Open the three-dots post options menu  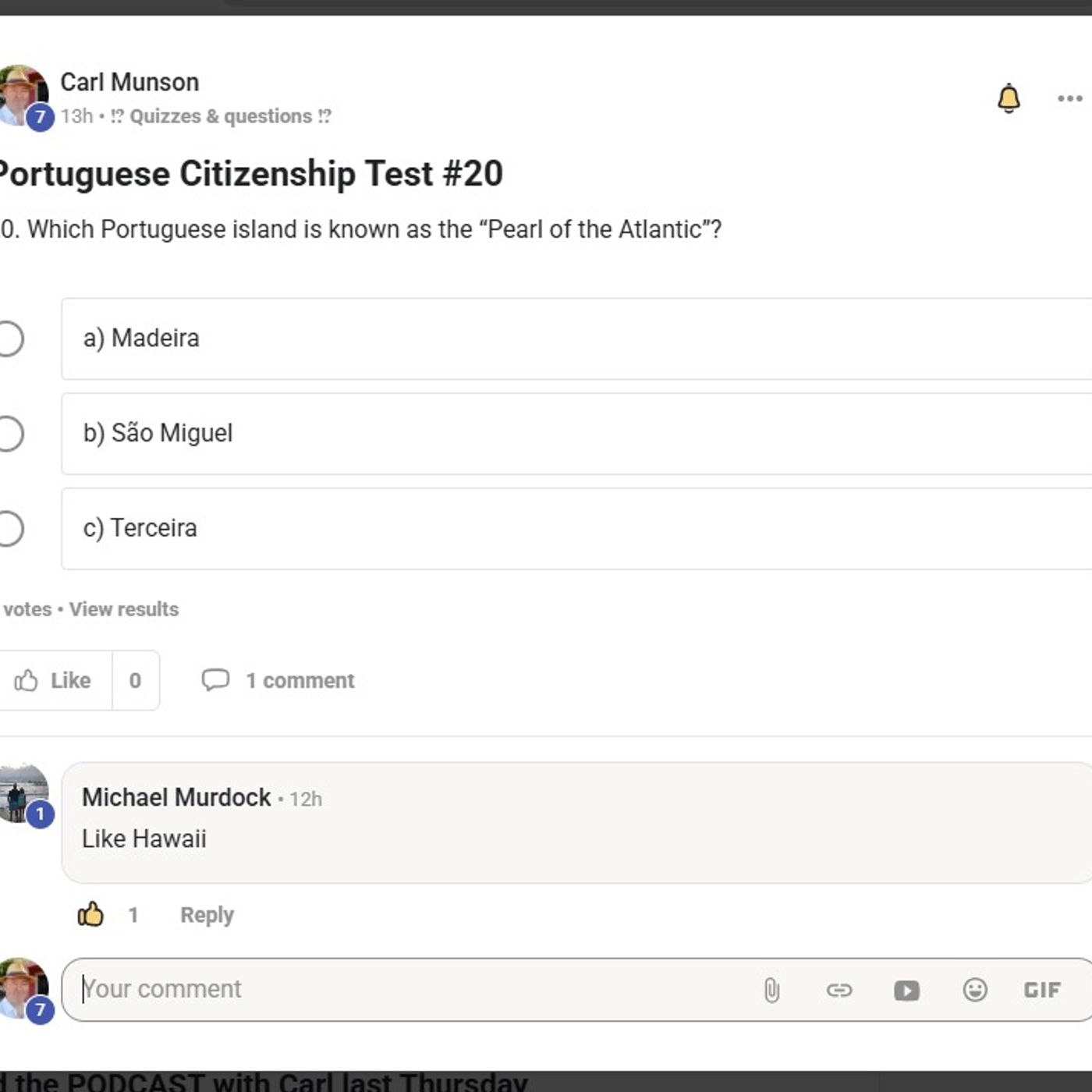(x=1069, y=98)
